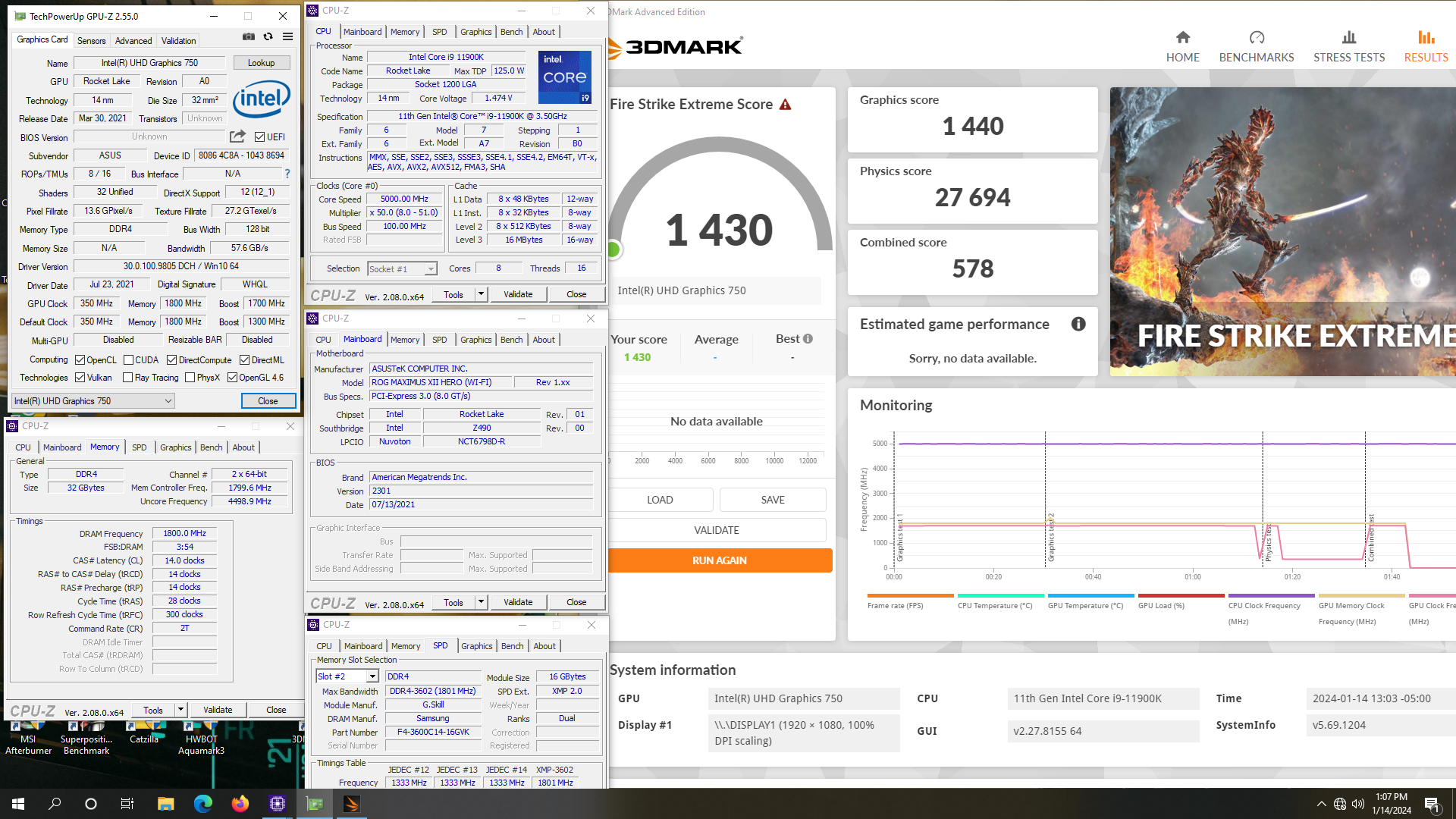This screenshot has width=1456, height=819.
Task: Click the 3DMark SAVE button
Action: click(x=773, y=500)
